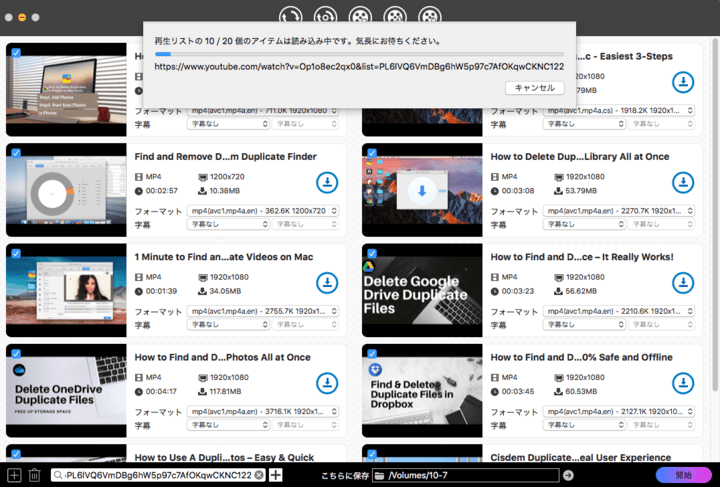Download the How to Delete Dup Library All at Once video
The width and height of the screenshot is (720, 487).
(x=683, y=183)
